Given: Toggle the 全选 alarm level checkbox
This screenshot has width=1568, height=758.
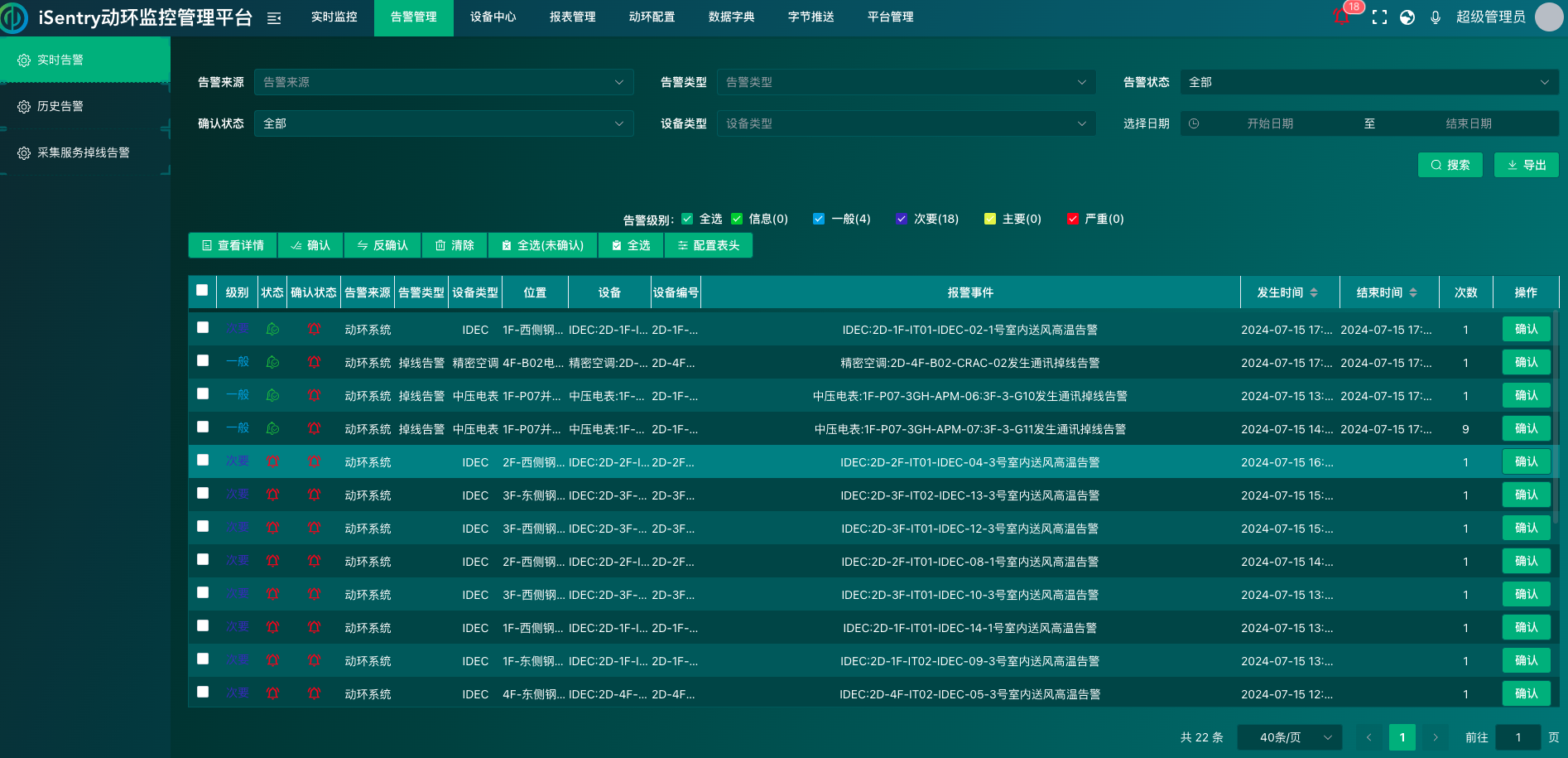Looking at the screenshot, I should [687, 219].
